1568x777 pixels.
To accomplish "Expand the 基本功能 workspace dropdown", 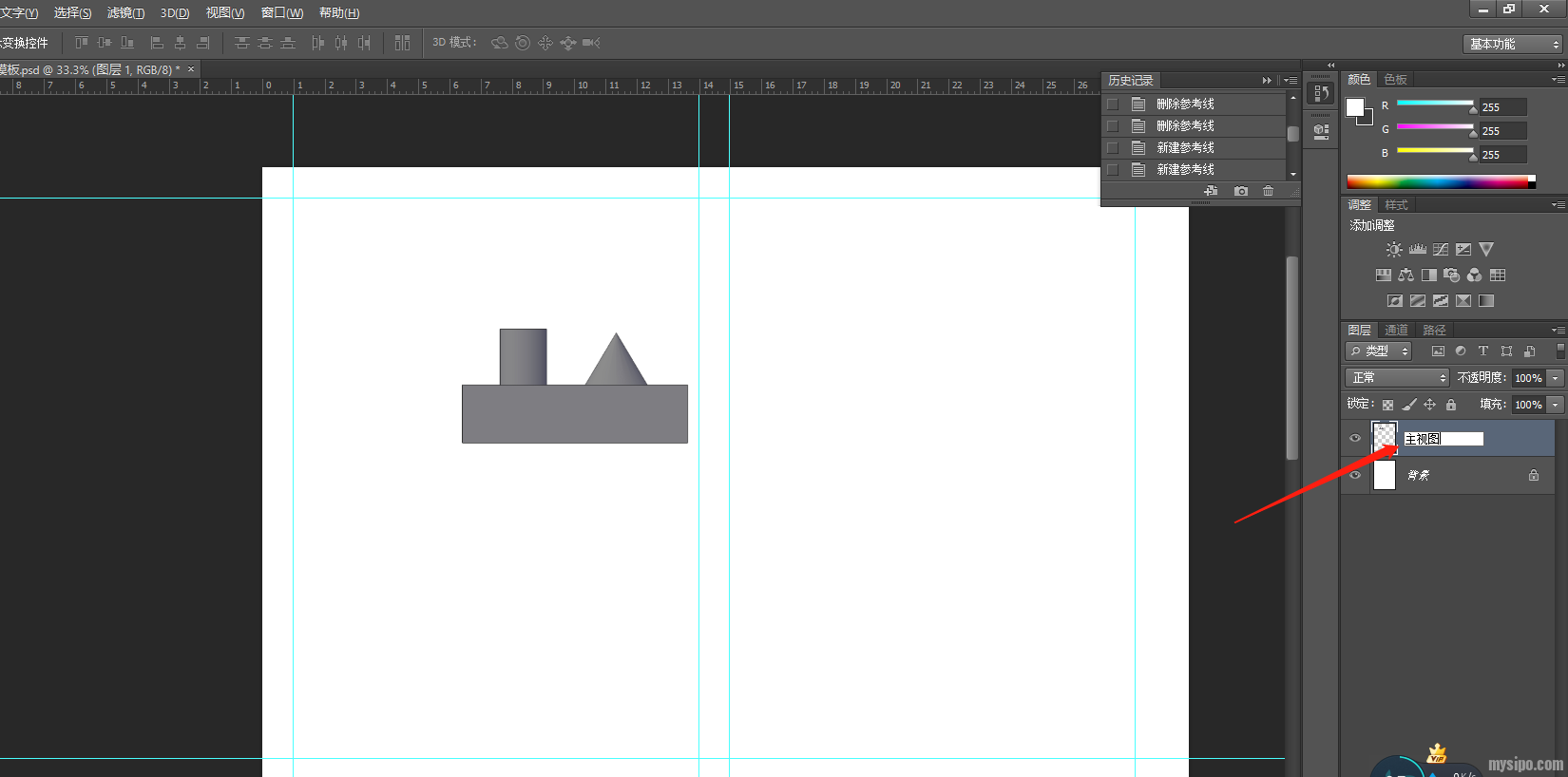I will click(x=1514, y=44).
